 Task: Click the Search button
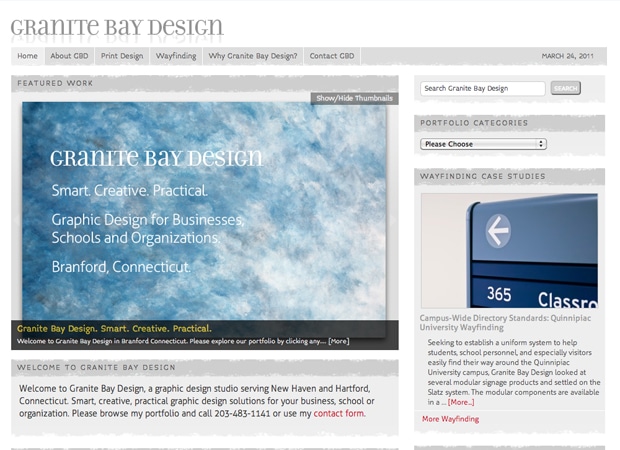[x=565, y=88]
